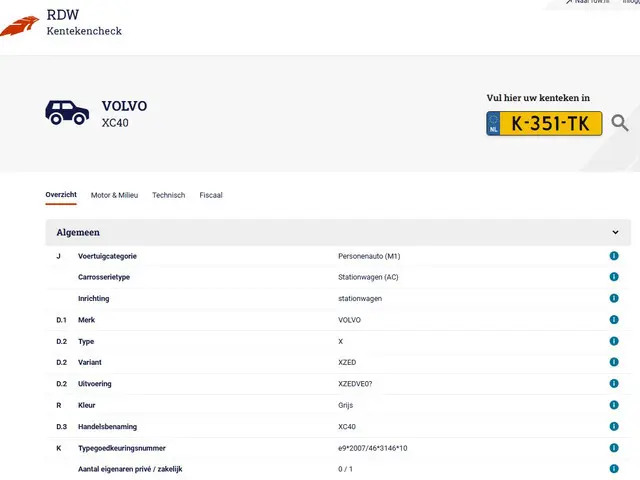This screenshot has height=480, width=640.
Task: Select the Fiscaal tab
Action: click(x=211, y=195)
